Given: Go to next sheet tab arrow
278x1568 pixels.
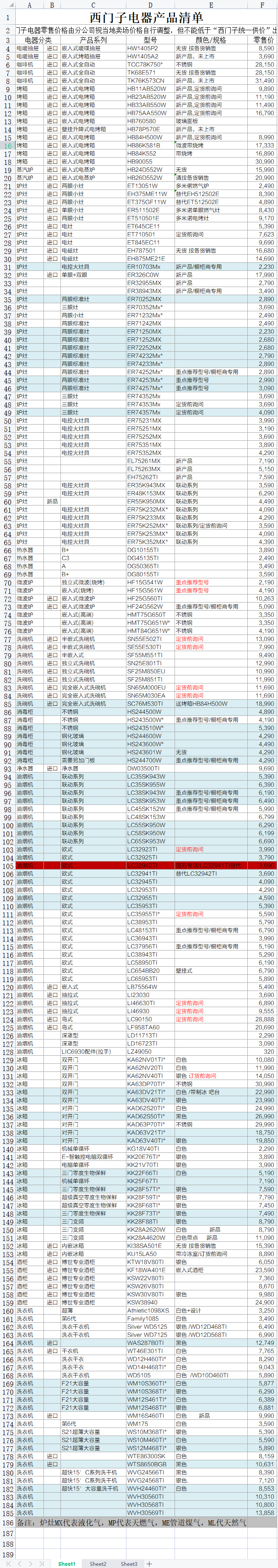Looking at the screenshot, I should [x=30, y=1563].
